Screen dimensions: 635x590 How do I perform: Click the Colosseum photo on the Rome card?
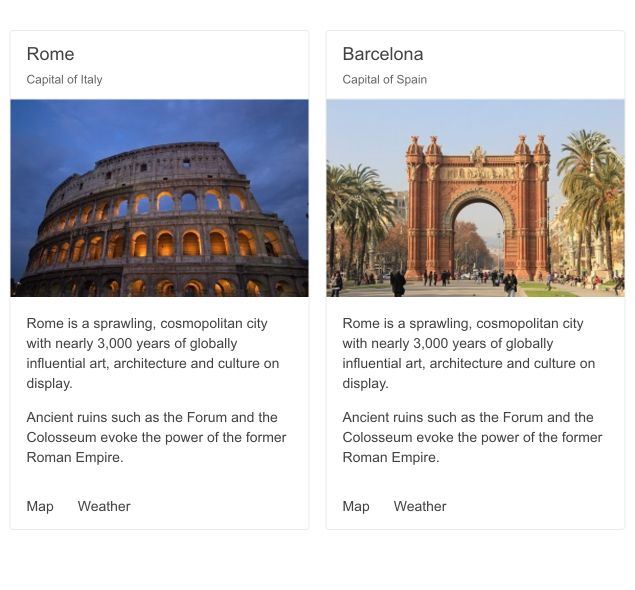(160, 198)
